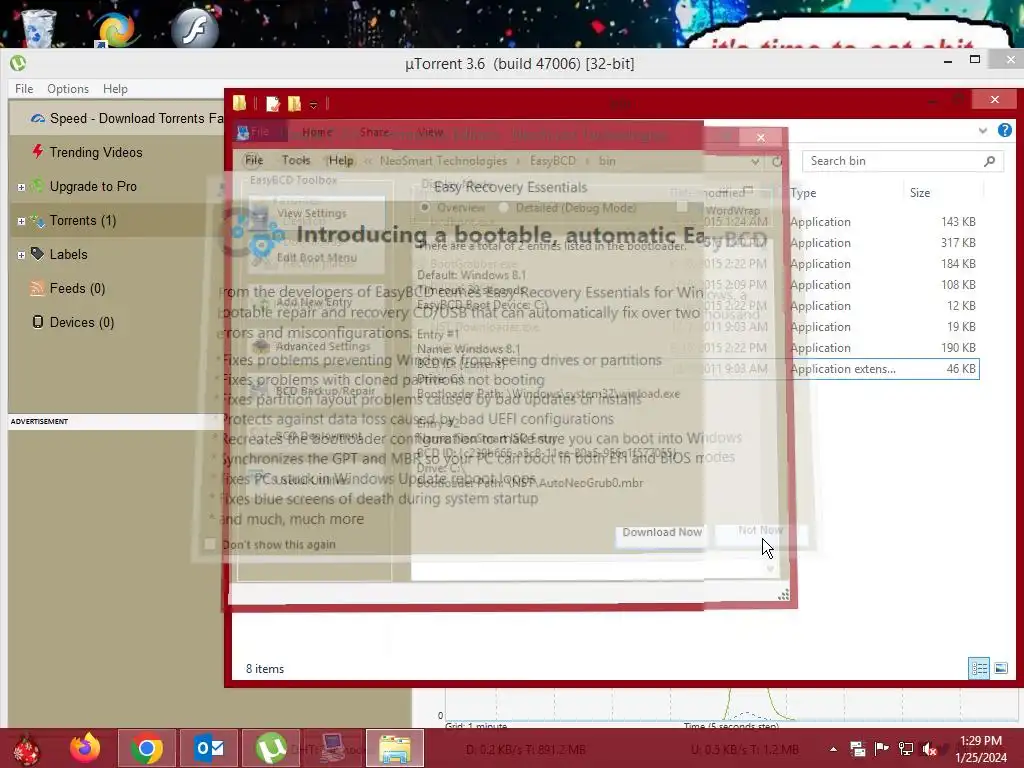Image resolution: width=1024 pixels, height=768 pixels.
Task: Sort files by Size column header
Action: pyautogui.click(x=920, y=193)
